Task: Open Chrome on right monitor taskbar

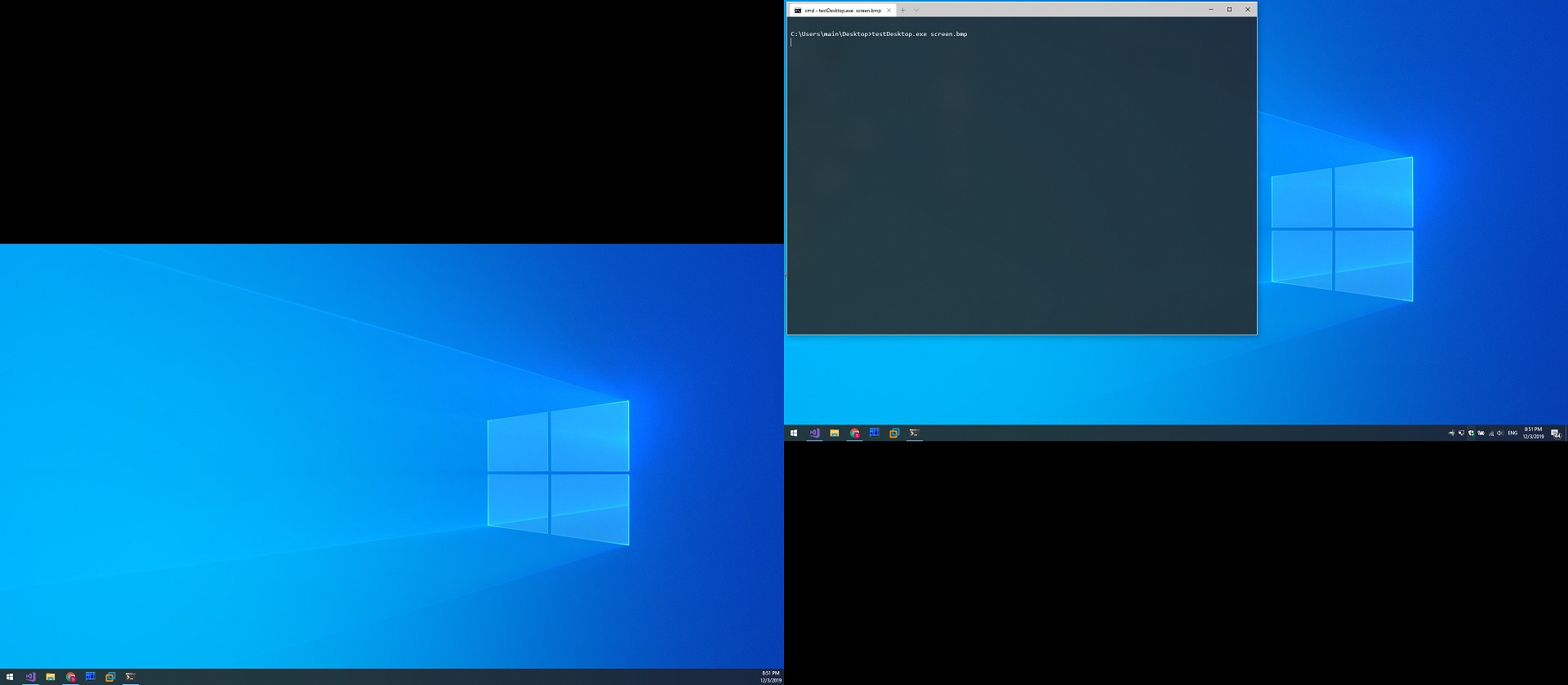Action: [854, 434]
